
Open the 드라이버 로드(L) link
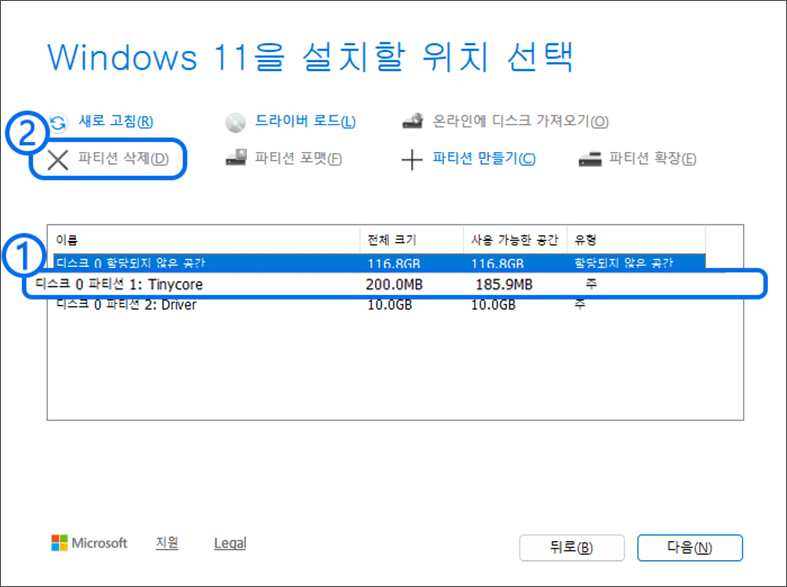pos(305,121)
